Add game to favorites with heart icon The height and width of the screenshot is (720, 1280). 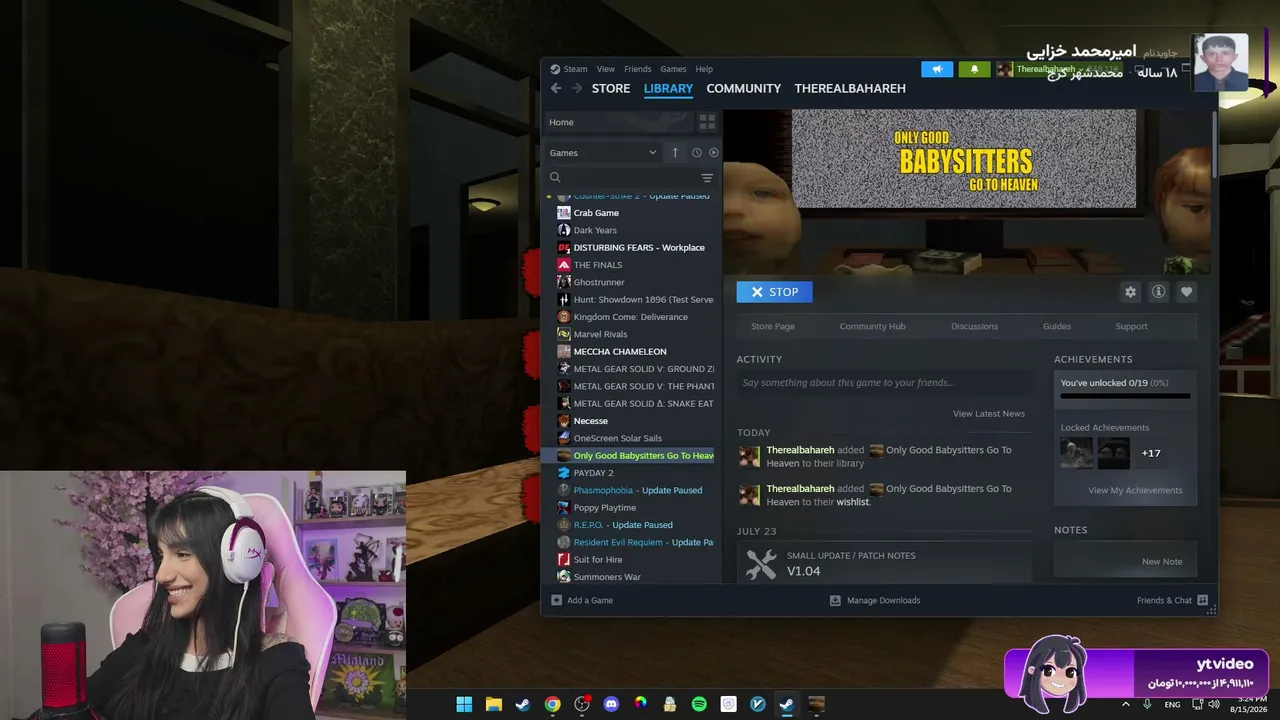[1186, 292]
